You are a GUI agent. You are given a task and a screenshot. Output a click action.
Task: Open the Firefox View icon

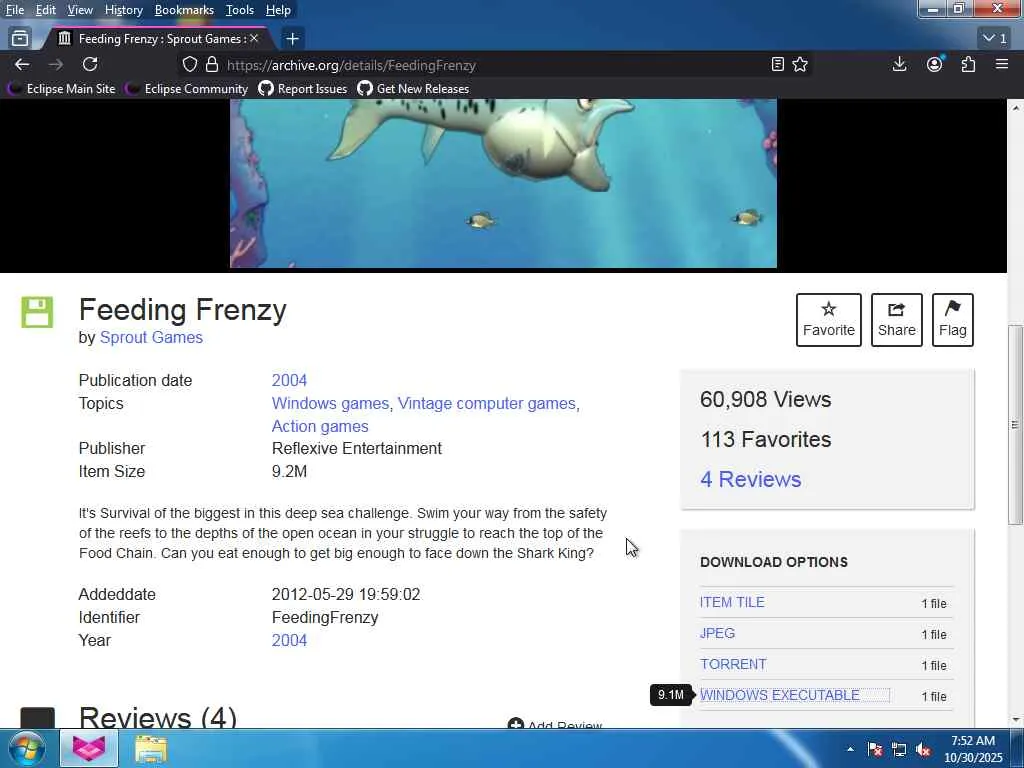[x=20, y=39]
